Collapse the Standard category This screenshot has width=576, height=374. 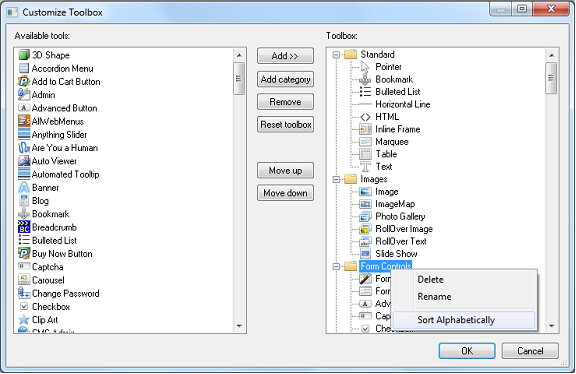[336, 55]
